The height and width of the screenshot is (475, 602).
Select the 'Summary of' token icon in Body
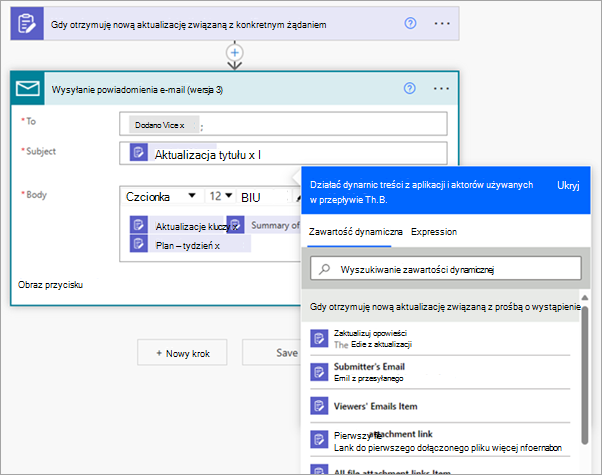(x=235, y=225)
